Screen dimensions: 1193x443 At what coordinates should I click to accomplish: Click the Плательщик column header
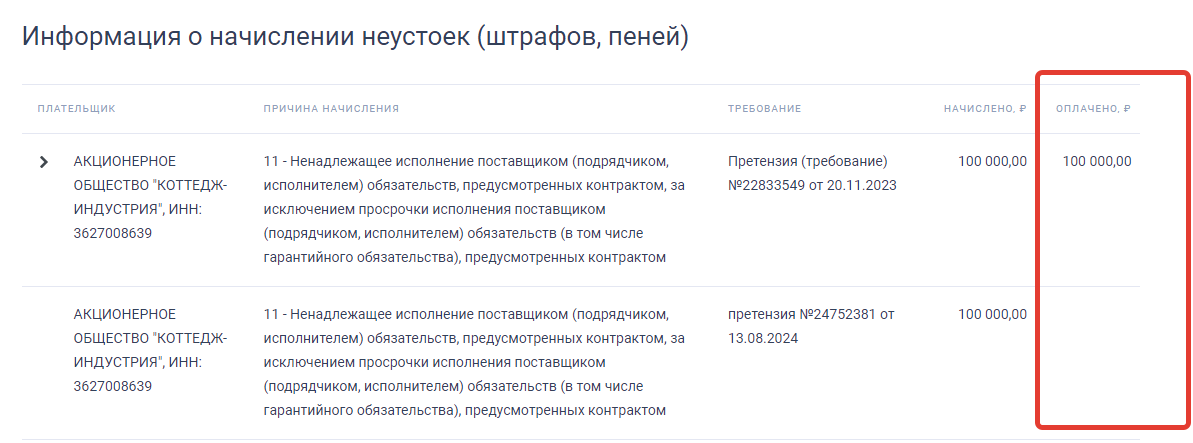coord(77,109)
